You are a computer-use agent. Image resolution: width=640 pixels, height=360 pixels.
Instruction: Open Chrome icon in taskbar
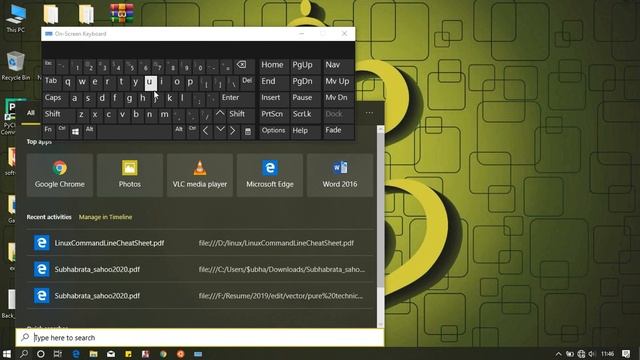pos(163,354)
